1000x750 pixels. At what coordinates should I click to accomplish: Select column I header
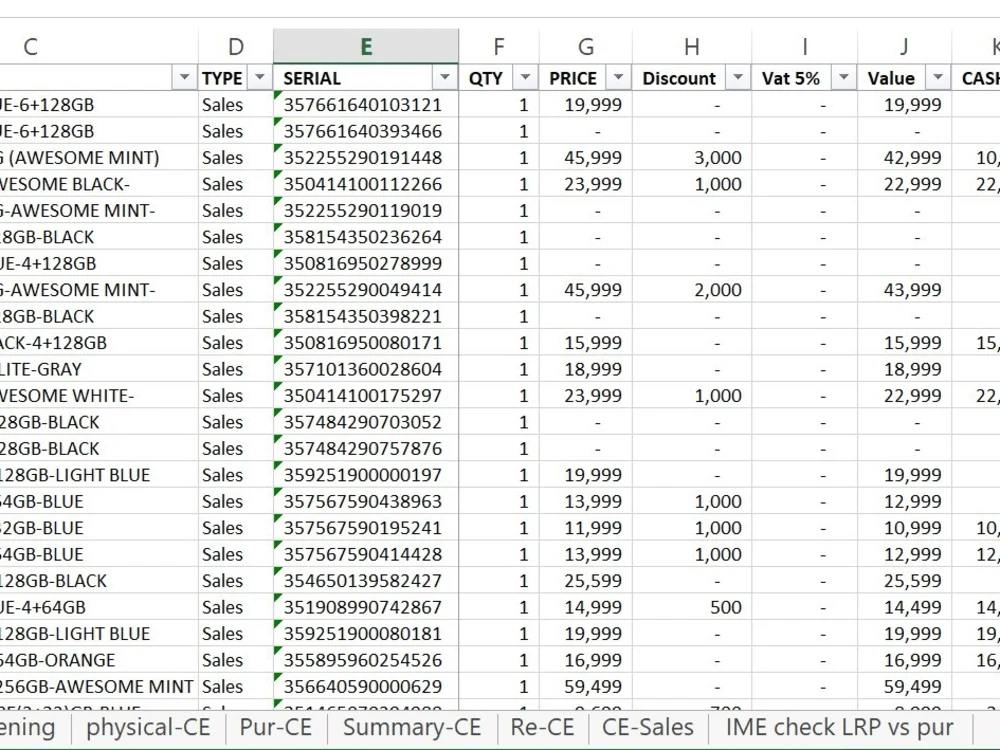tap(804, 47)
